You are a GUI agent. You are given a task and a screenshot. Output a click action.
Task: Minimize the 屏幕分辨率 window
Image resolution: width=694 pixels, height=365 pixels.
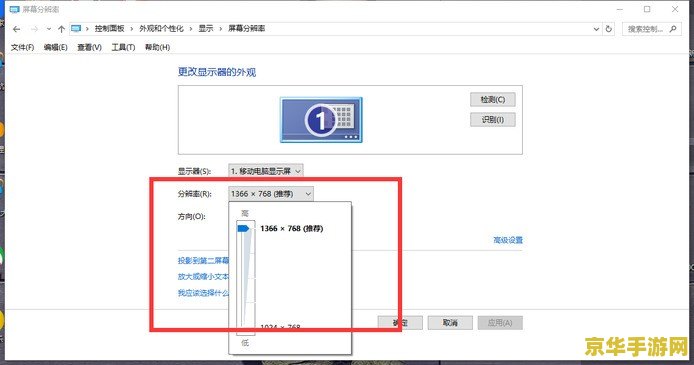pyautogui.click(x=620, y=9)
